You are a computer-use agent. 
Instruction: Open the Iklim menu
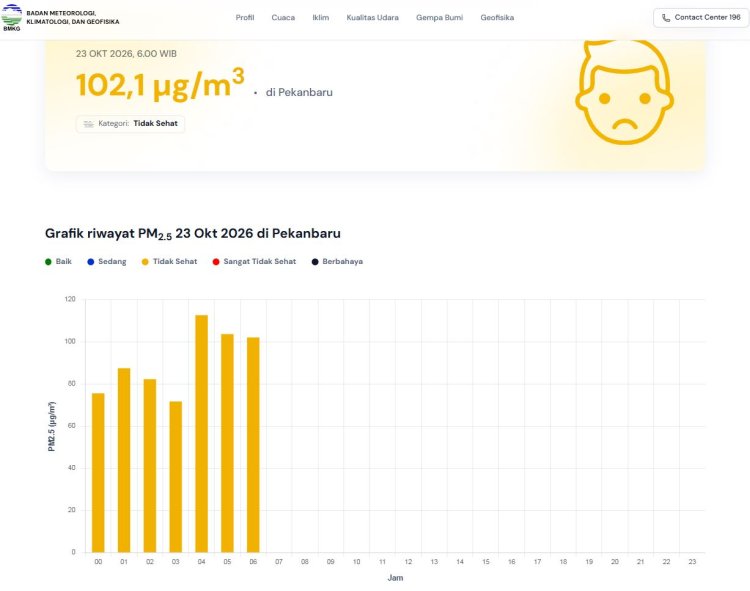[x=320, y=18]
